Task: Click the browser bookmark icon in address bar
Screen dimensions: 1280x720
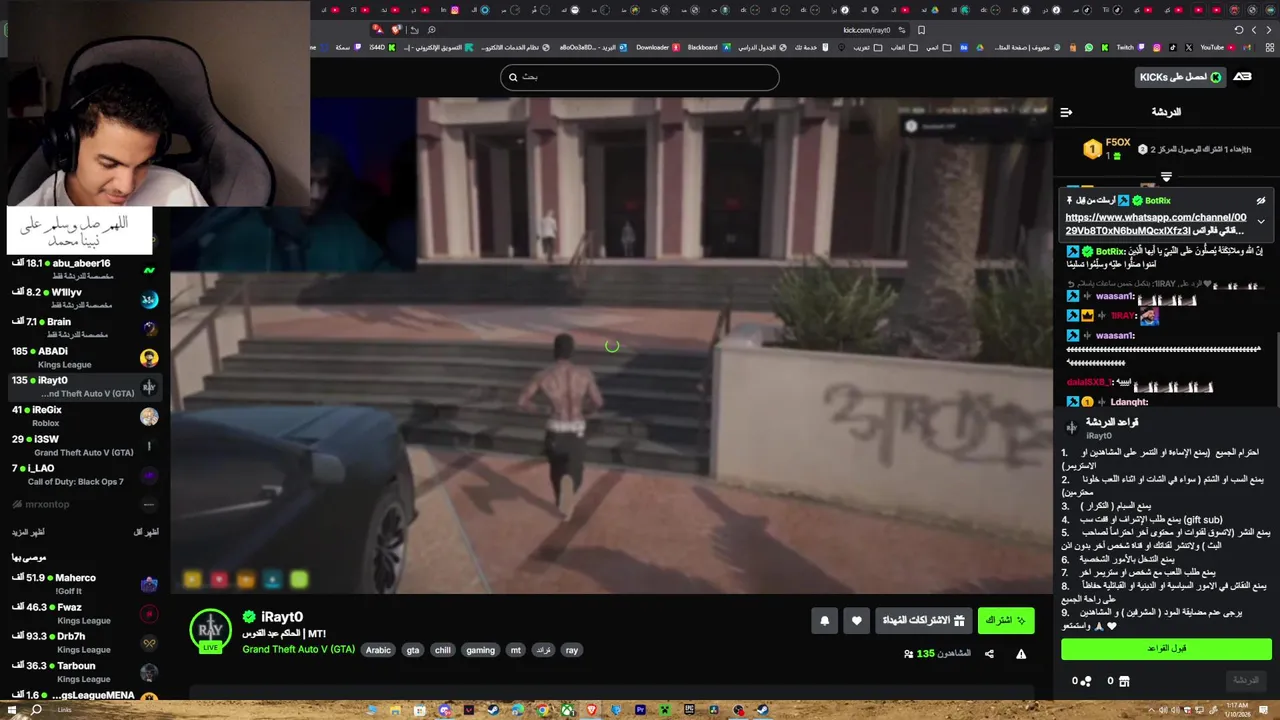Action: click(921, 30)
